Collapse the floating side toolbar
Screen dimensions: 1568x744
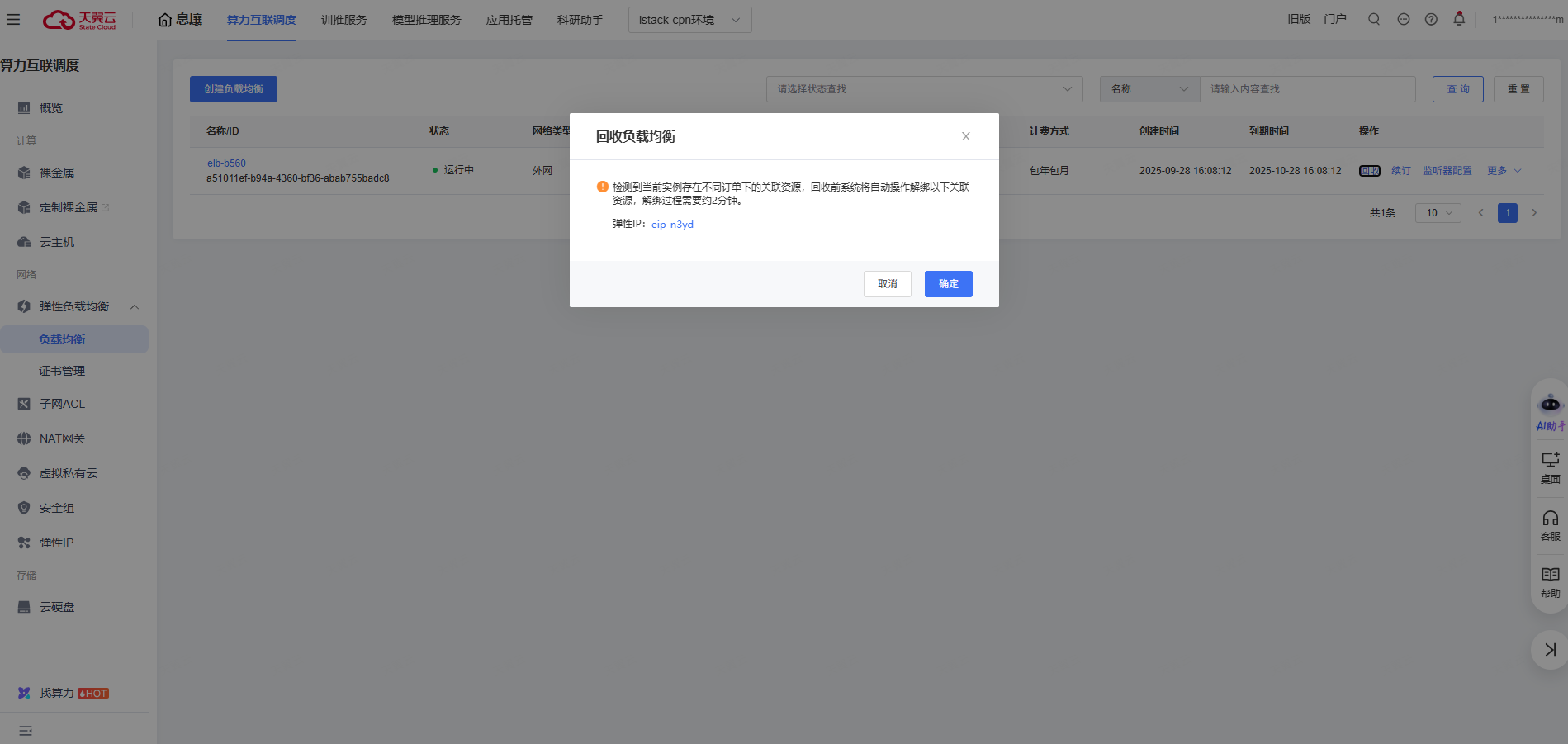click(x=1550, y=650)
